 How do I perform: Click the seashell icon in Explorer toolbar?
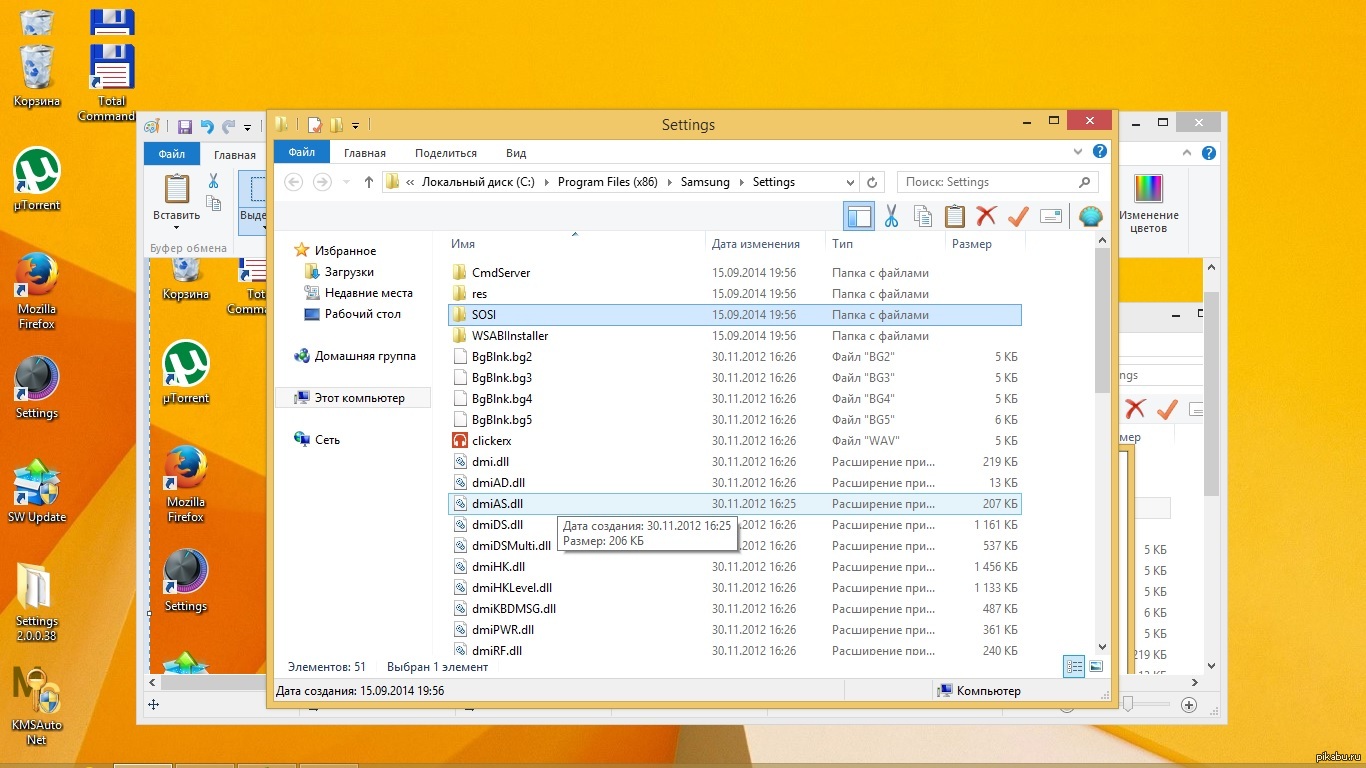click(1090, 216)
